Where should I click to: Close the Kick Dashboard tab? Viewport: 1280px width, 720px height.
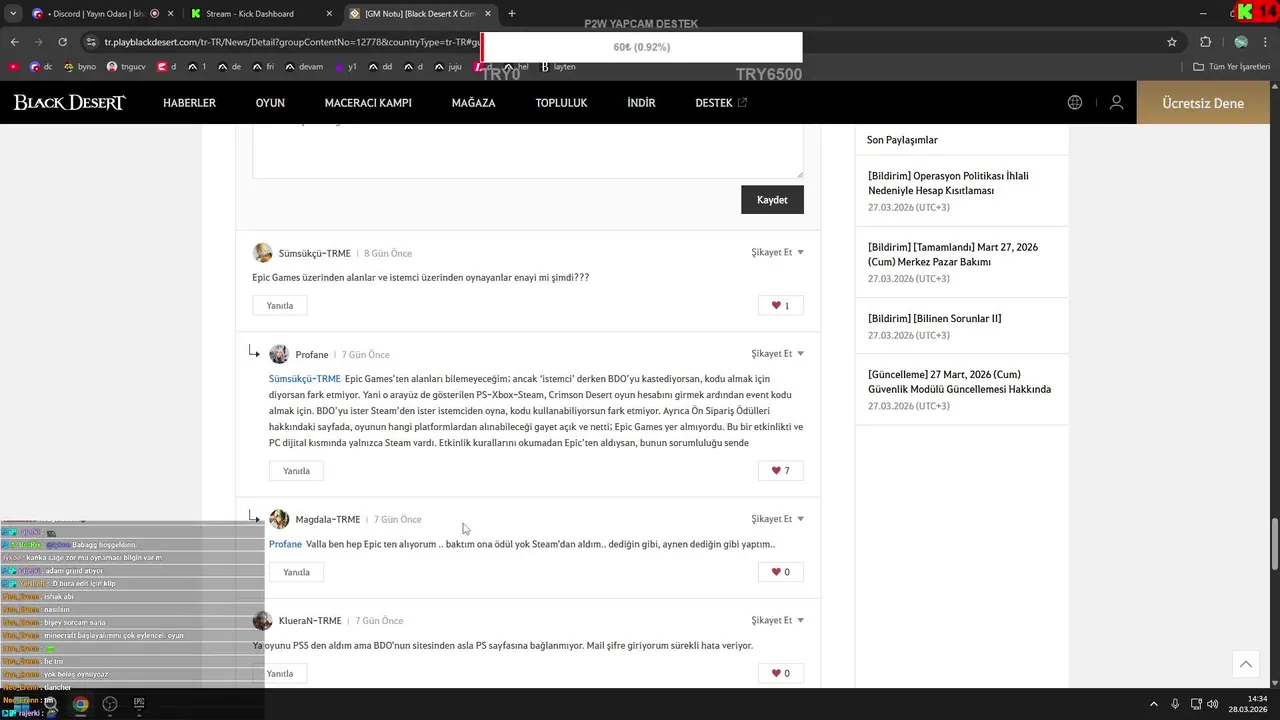click(x=329, y=14)
